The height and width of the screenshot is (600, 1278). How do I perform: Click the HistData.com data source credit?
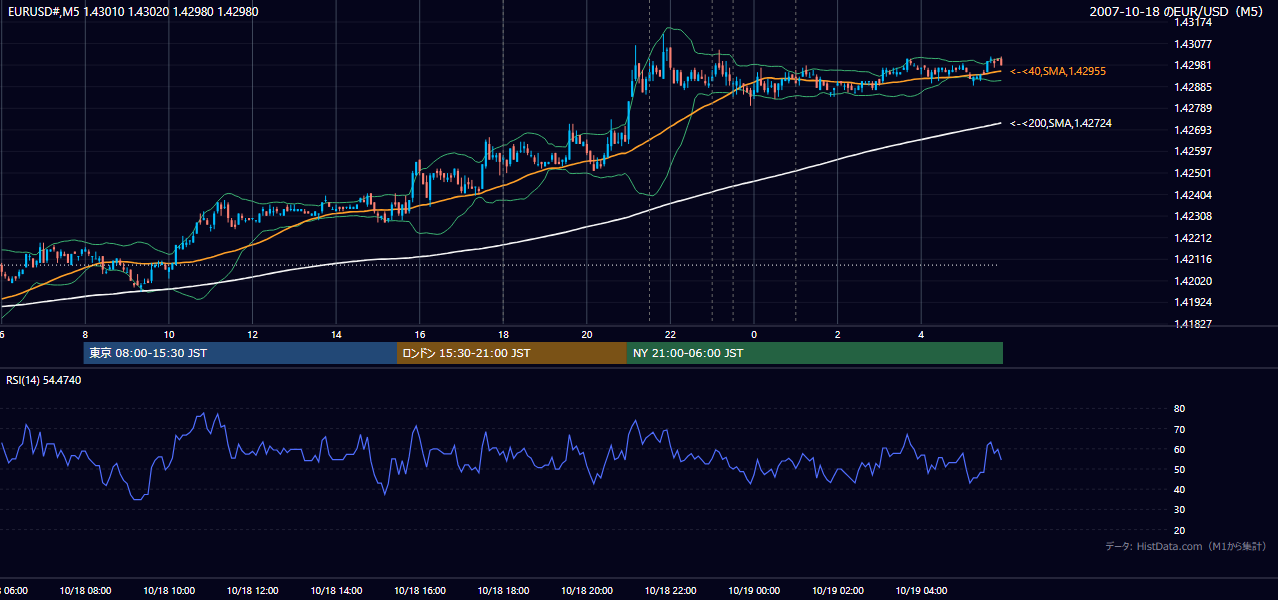(x=1185, y=546)
